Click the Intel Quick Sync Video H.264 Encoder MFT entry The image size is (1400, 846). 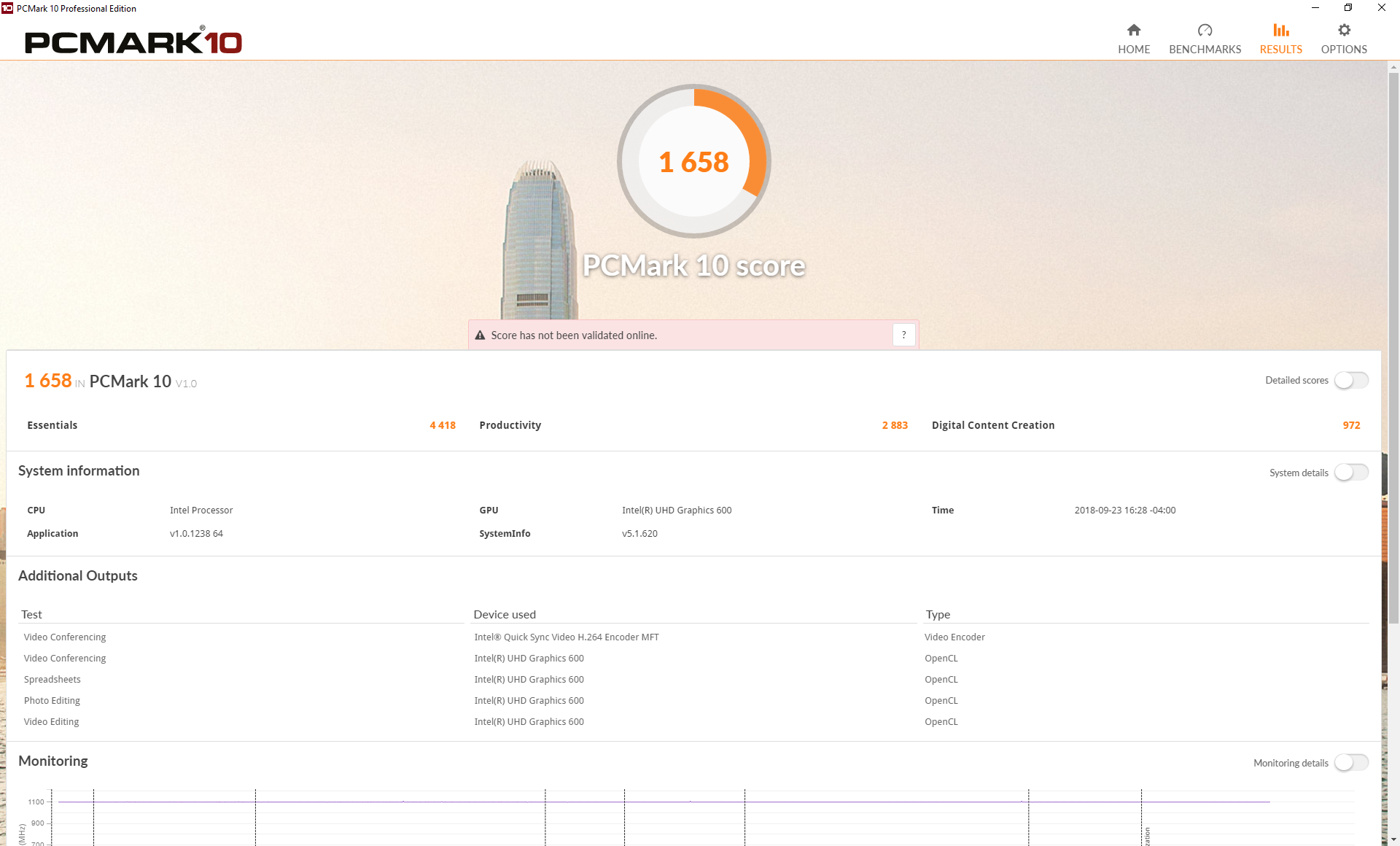pyautogui.click(x=567, y=637)
